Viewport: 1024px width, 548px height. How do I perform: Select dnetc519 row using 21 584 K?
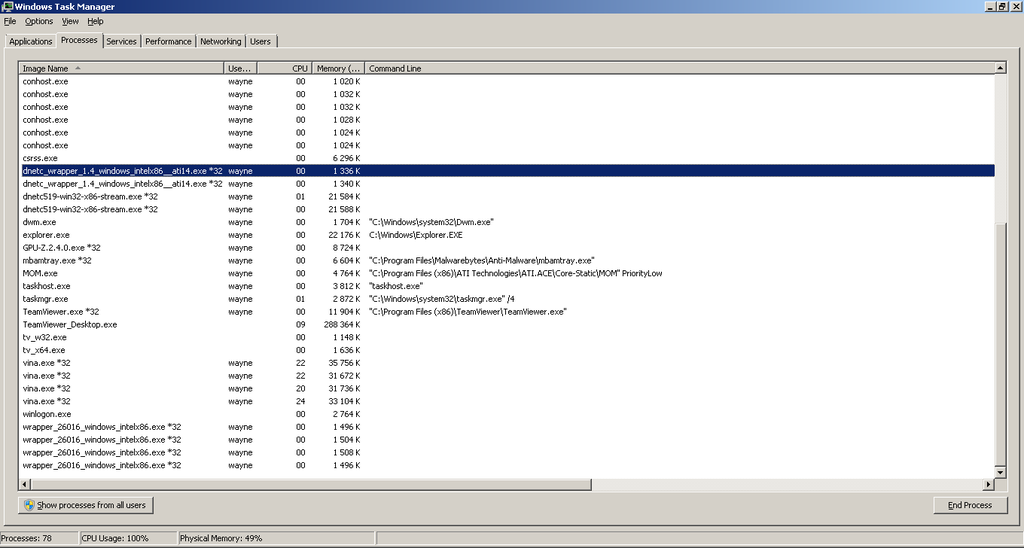click(507, 197)
